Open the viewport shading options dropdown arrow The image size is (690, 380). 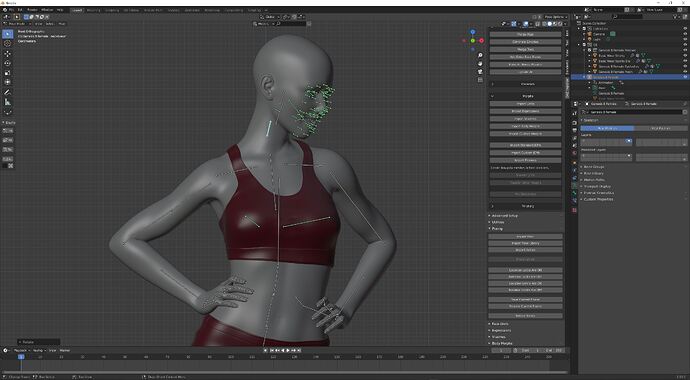point(565,24)
